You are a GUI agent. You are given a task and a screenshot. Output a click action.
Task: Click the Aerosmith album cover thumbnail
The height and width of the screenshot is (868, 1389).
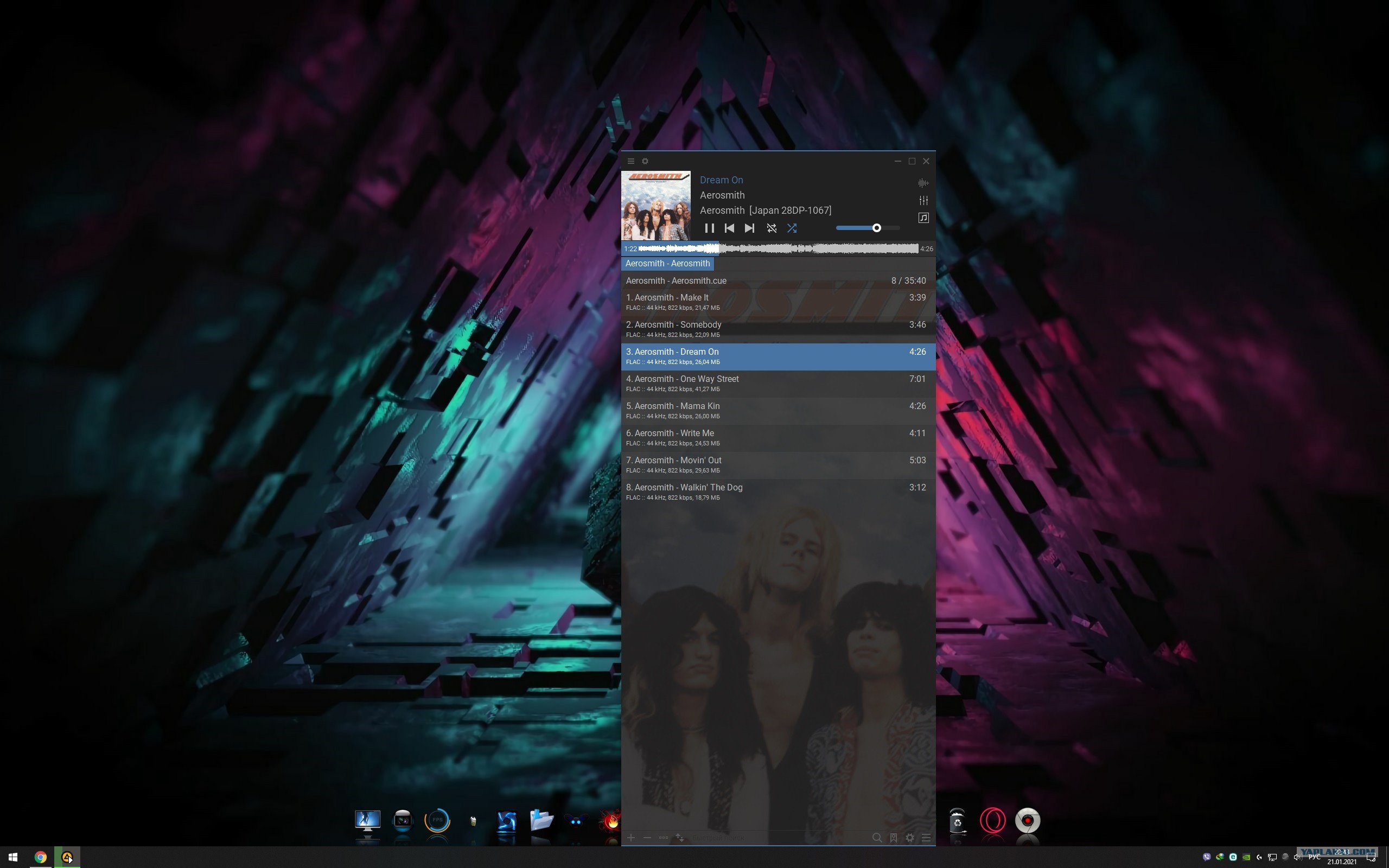click(656, 206)
